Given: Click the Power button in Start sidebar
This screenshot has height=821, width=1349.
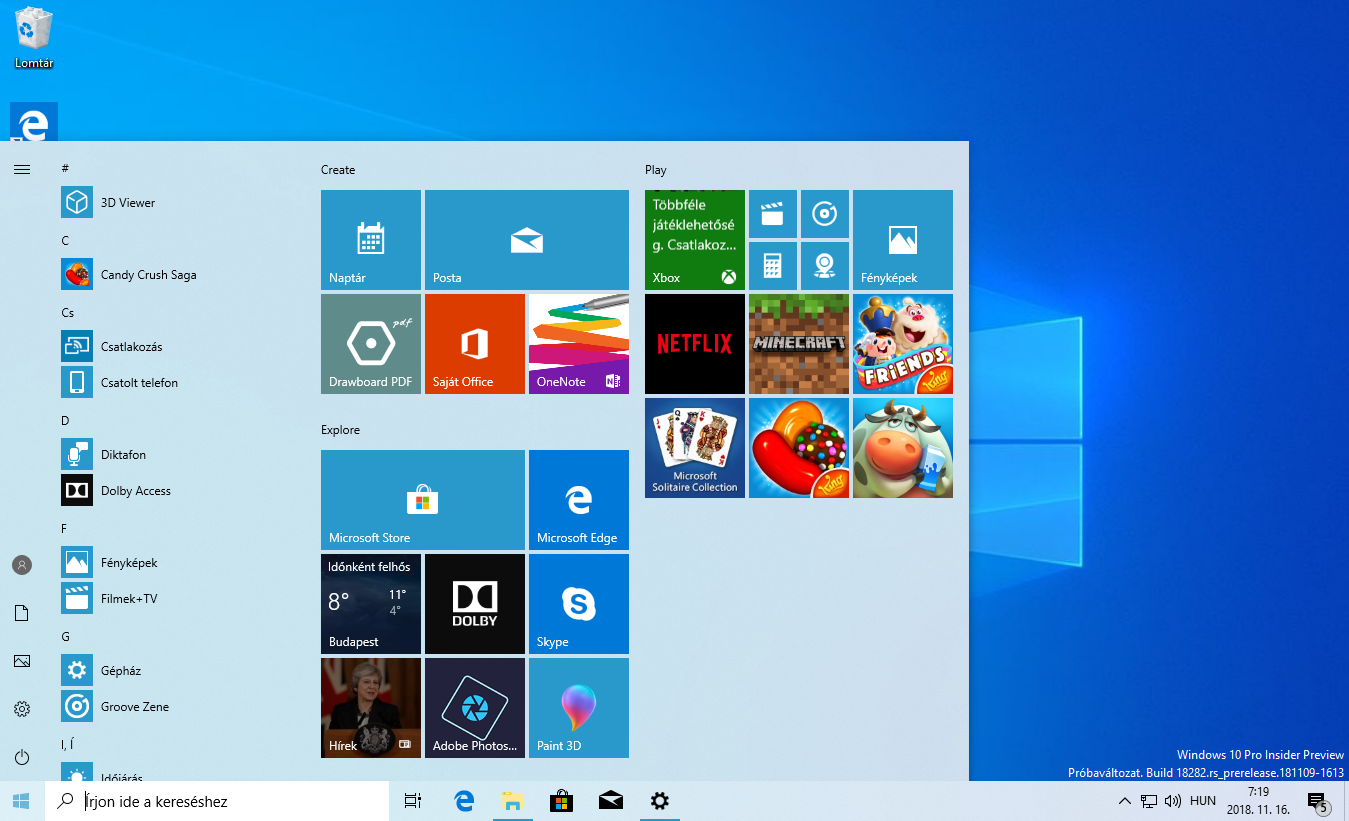Looking at the screenshot, I should (x=22, y=757).
